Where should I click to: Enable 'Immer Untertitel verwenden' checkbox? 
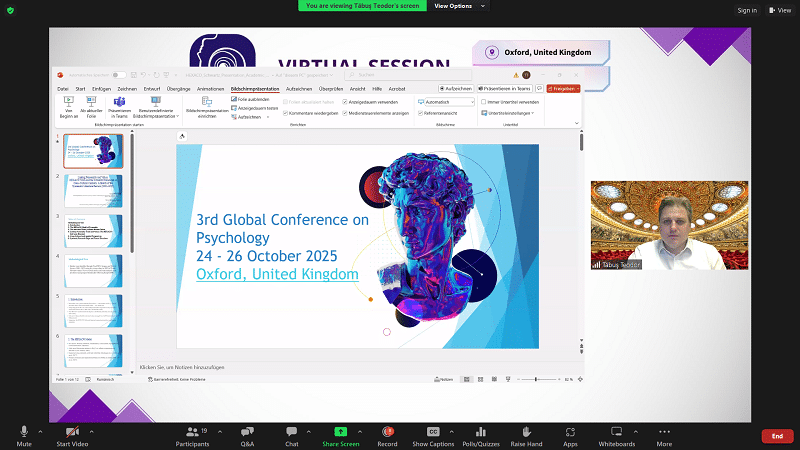(484, 101)
